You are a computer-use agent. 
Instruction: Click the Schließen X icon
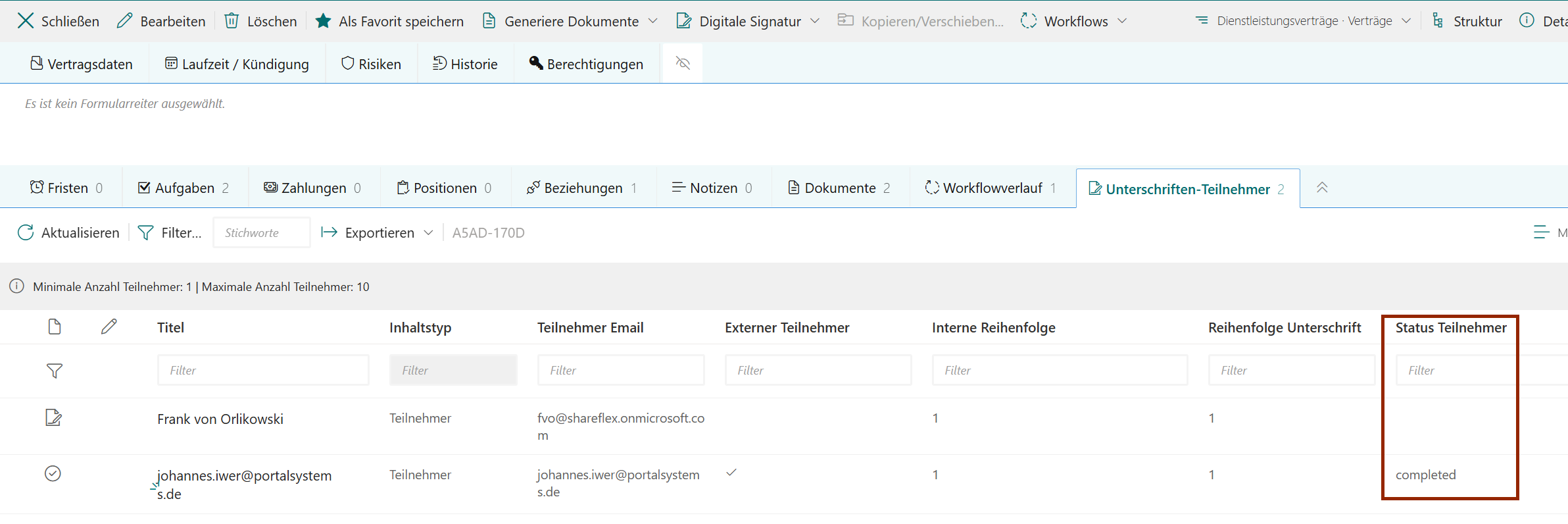tap(25, 21)
